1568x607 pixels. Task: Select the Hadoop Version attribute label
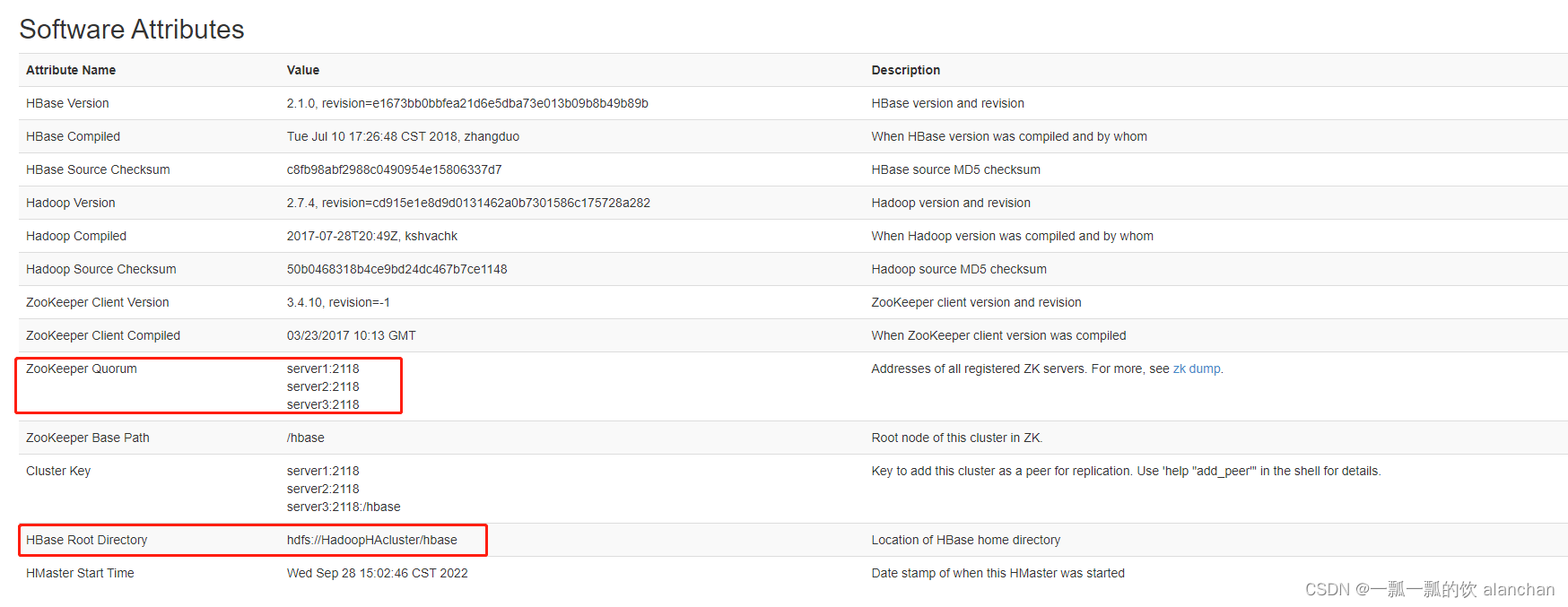pos(70,203)
